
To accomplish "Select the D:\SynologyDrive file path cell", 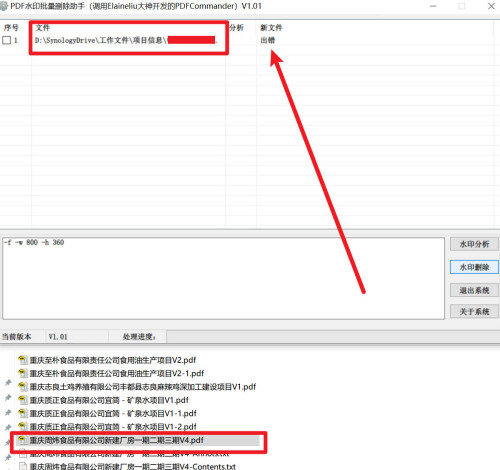I will point(126,40).
